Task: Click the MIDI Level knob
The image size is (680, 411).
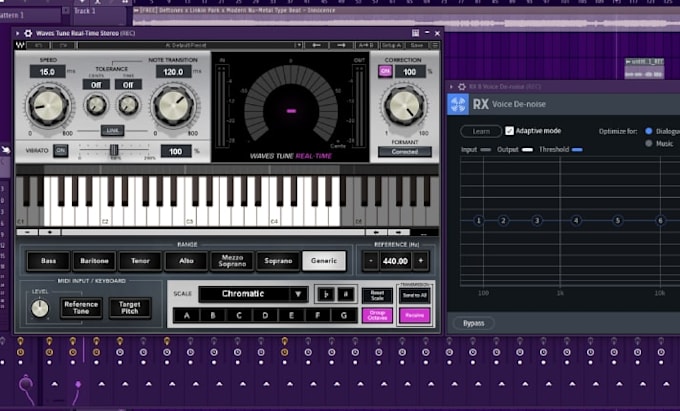Action: click(40, 308)
